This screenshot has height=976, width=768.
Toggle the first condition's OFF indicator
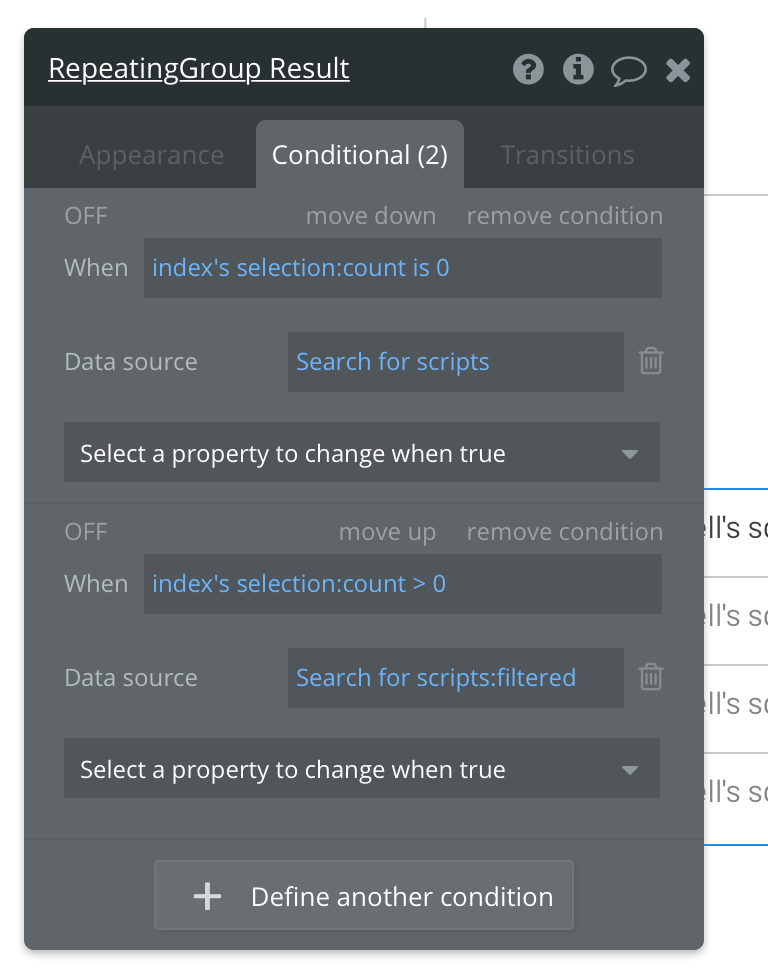[x=86, y=216]
